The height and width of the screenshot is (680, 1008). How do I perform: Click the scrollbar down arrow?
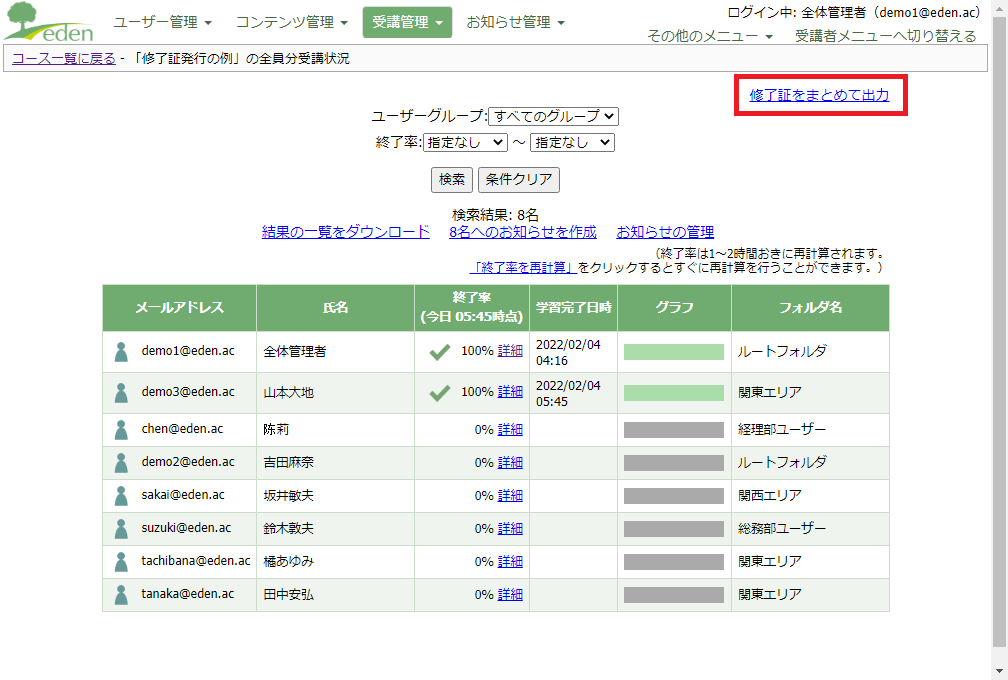(x=999, y=671)
